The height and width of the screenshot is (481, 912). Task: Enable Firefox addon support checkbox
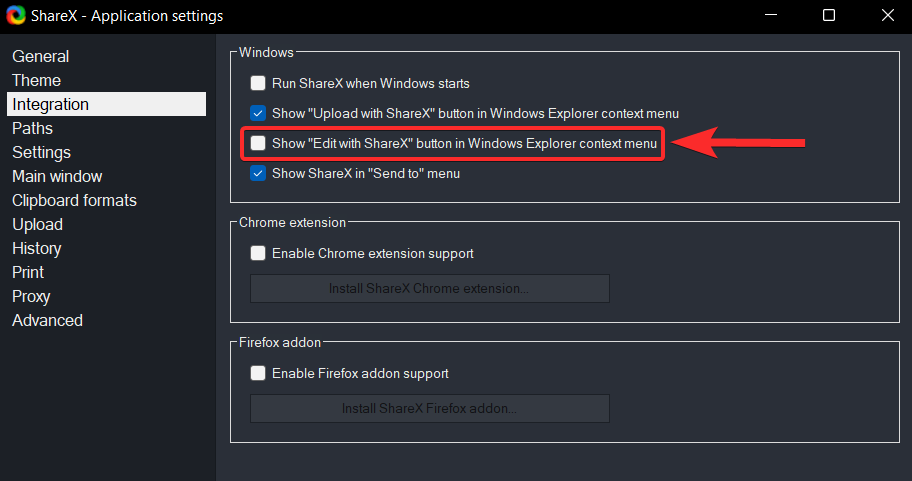258,373
